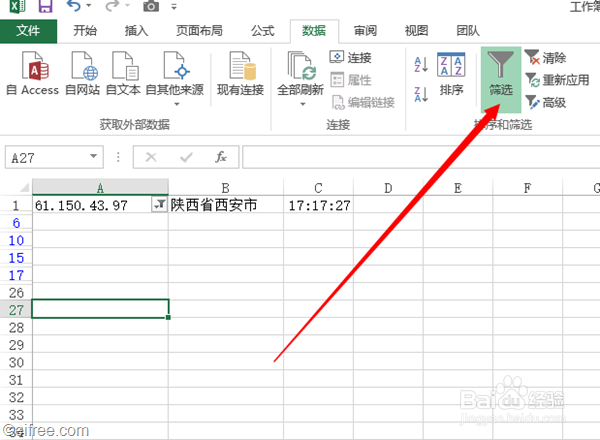Viewport: 600px width, 440px height.
Task: Select row header 15
Action: (x=16, y=258)
